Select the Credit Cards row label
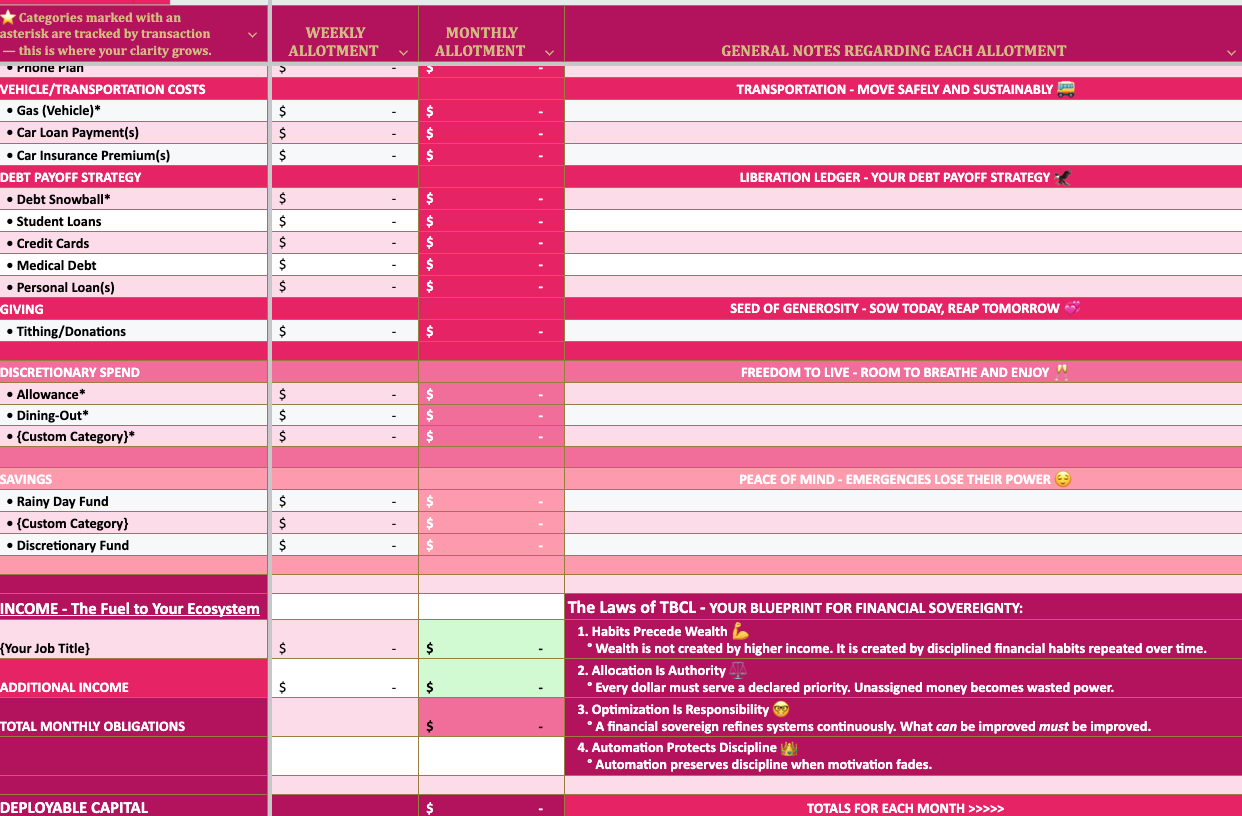 pos(134,243)
